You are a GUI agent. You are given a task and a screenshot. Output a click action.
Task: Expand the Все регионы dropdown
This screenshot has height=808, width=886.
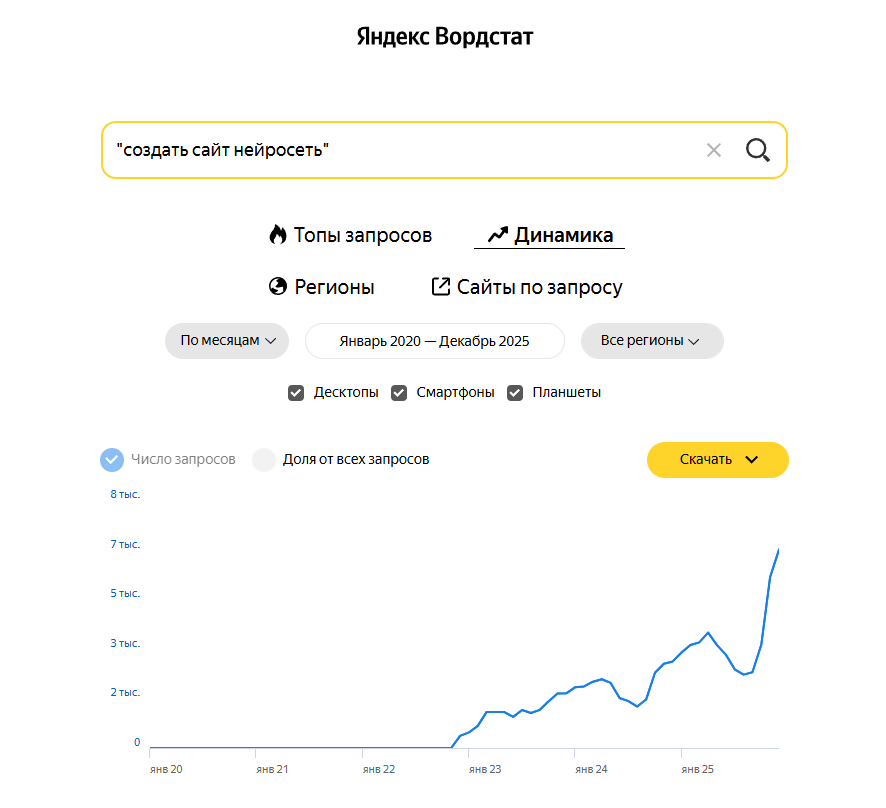[x=652, y=341]
